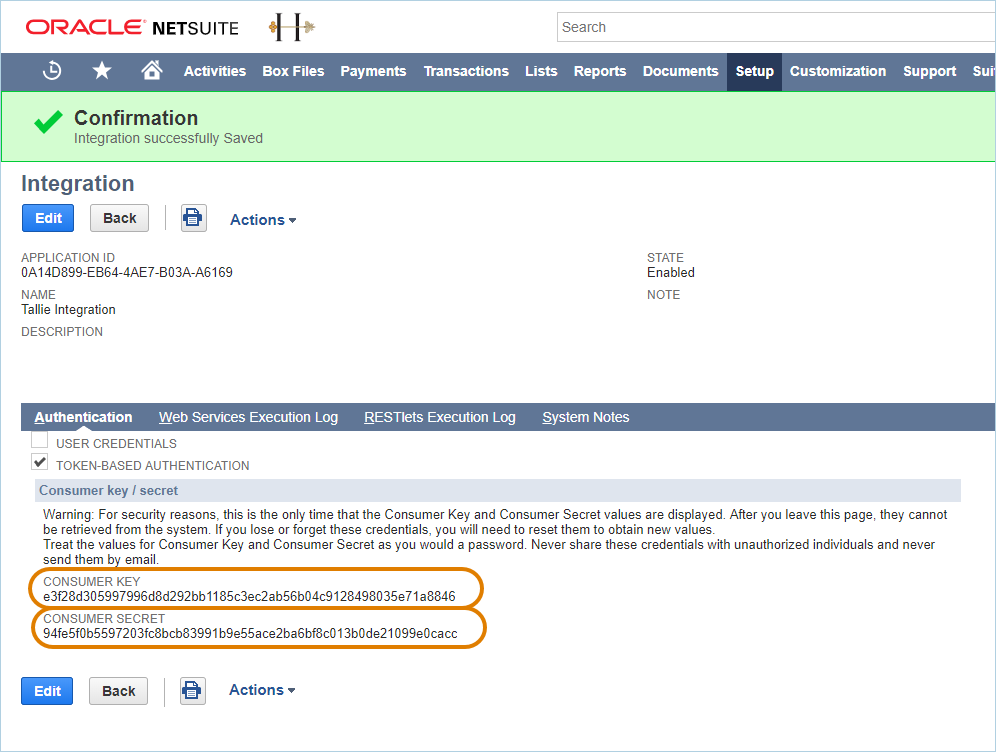Open the System Notes tab

click(586, 417)
